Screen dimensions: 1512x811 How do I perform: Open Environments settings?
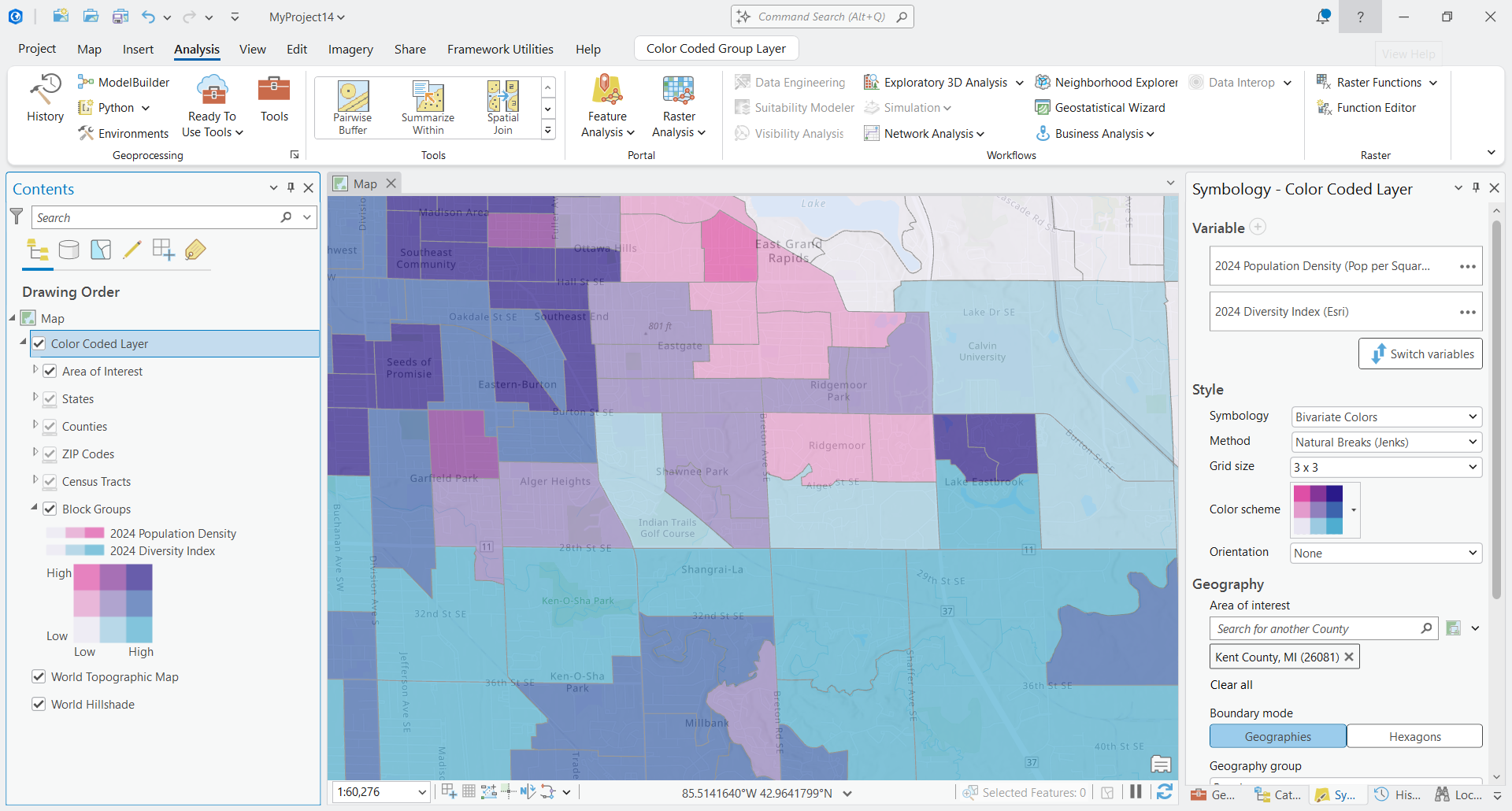point(124,133)
